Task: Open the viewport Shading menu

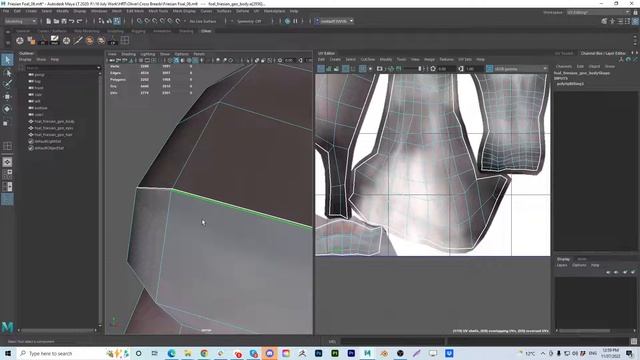Action: pos(128,54)
